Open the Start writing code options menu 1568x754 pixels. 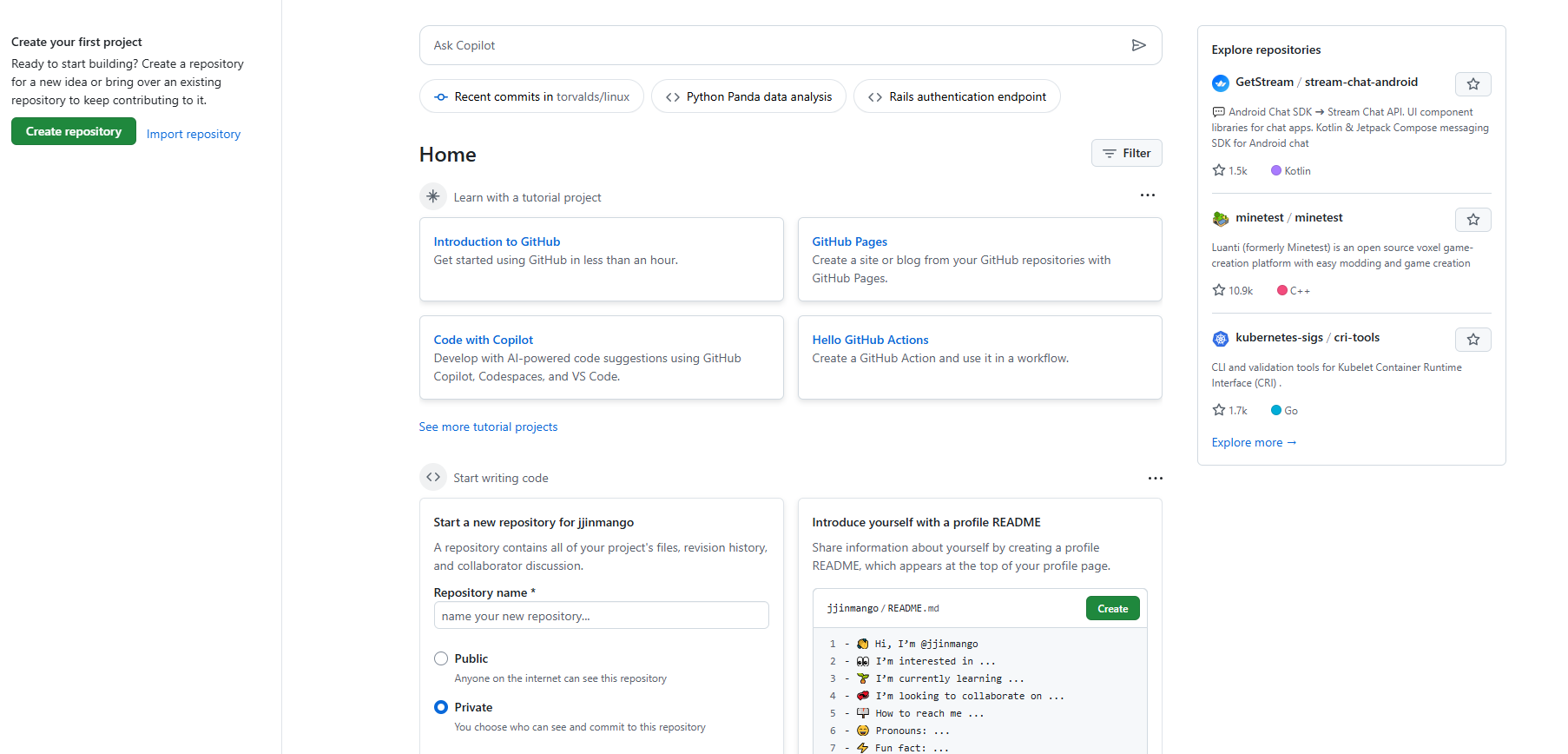[x=1155, y=479]
